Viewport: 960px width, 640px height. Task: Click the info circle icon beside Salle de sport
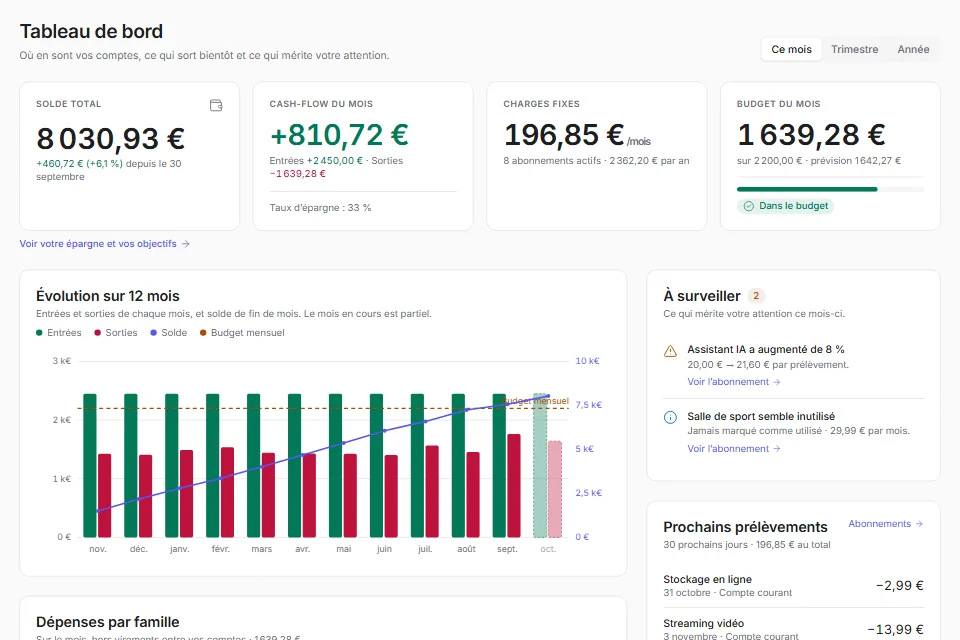click(670, 418)
